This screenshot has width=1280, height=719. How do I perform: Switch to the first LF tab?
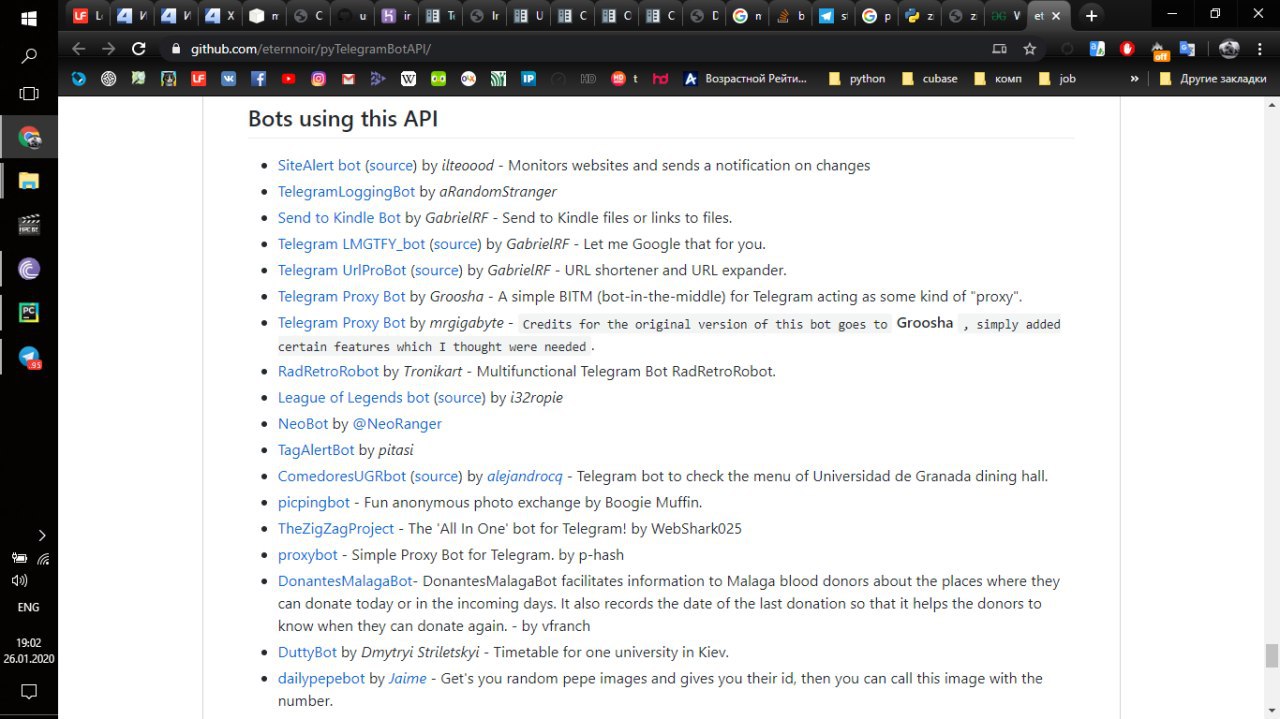click(87, 16)
